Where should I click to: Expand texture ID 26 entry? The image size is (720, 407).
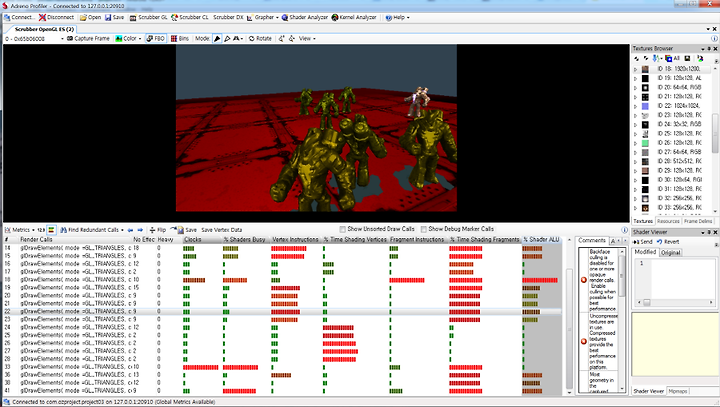tap(636, 143)
